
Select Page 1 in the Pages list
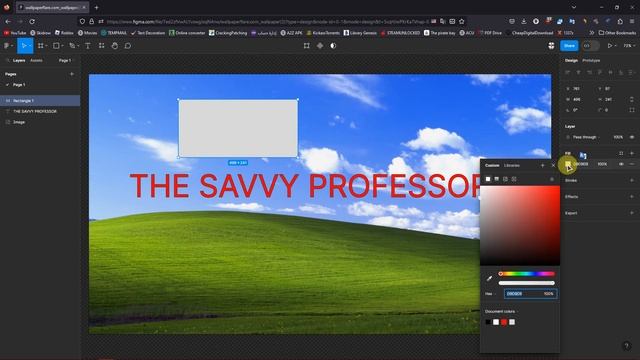(x=19, y=85)
